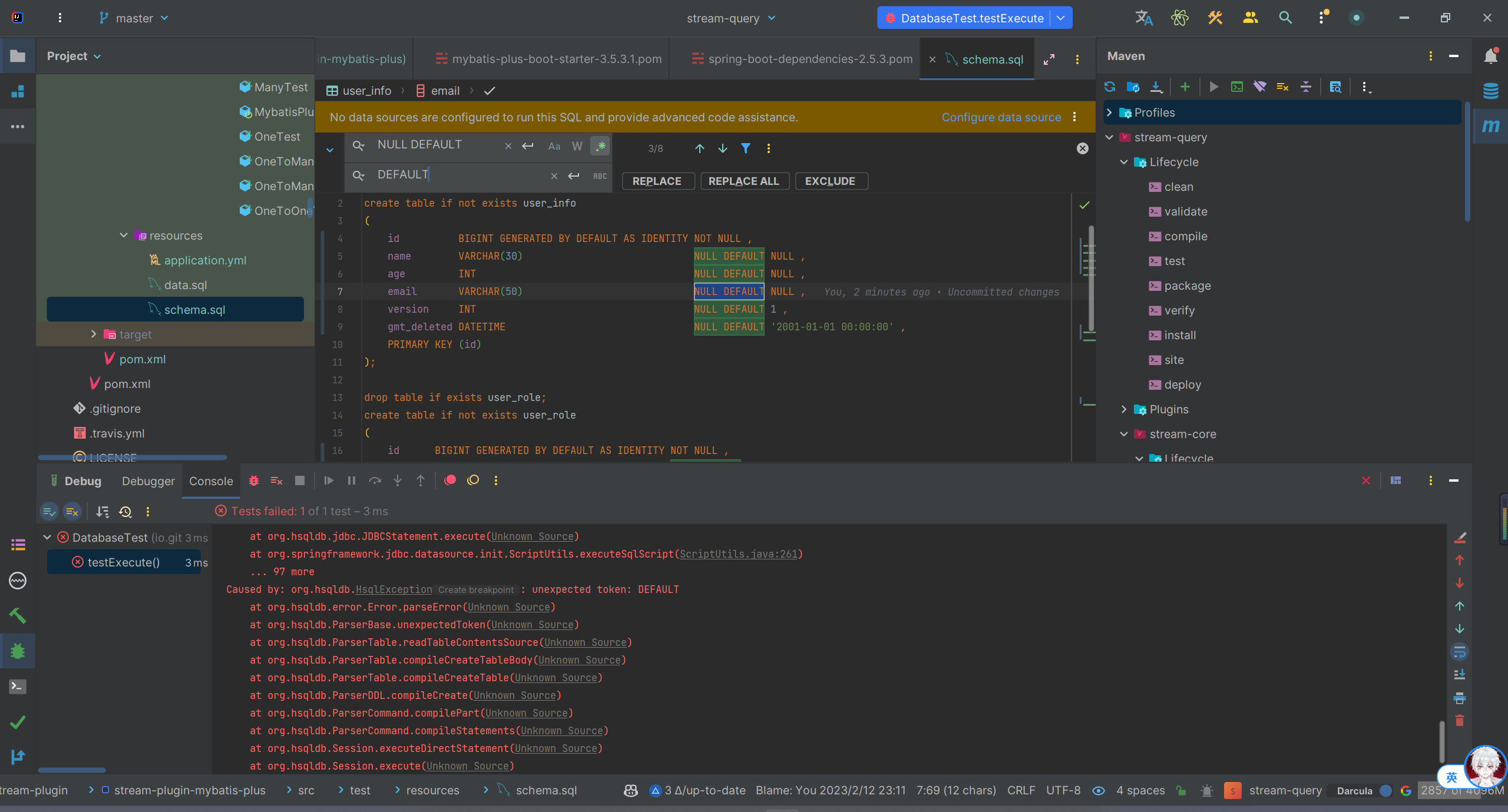This screenshot has width=1508, height=812.
Task: Open the Database tool window icon
Action: [x=1490, y=91]
